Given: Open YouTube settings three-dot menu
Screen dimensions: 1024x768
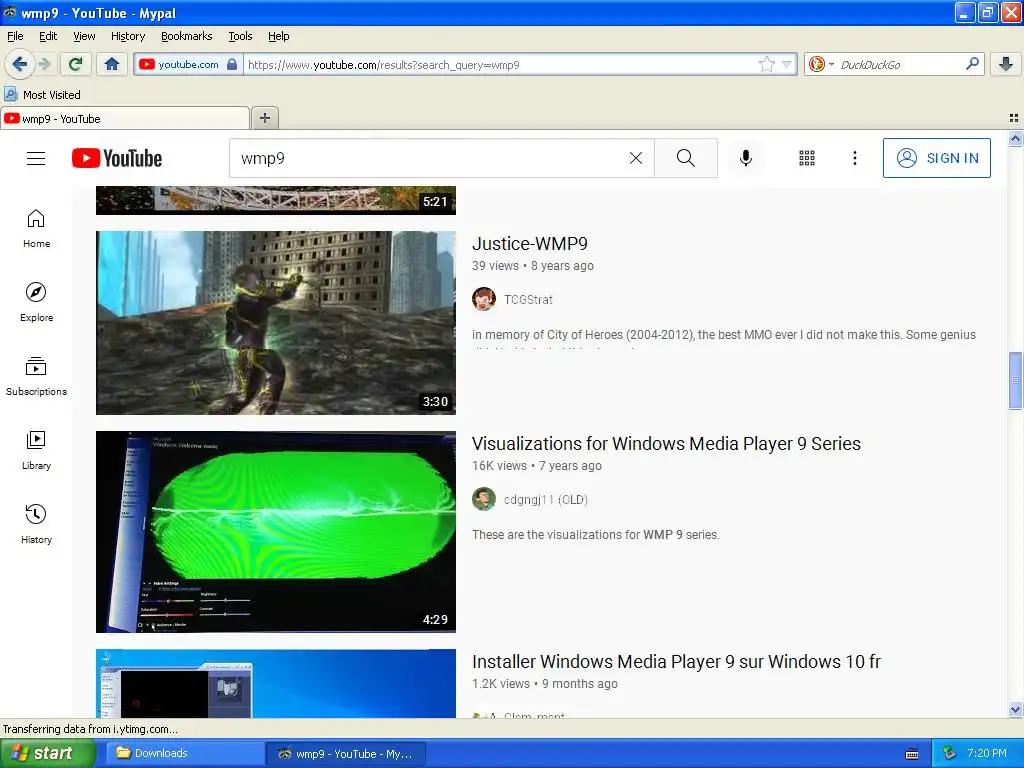Looking at the screenshot, I should [x=854, y=158].
